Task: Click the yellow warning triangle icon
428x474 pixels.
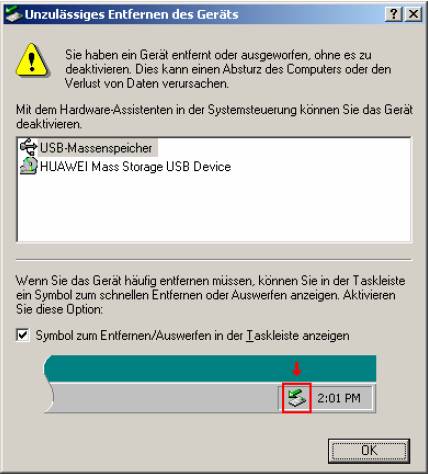Action: click(32, 60)
